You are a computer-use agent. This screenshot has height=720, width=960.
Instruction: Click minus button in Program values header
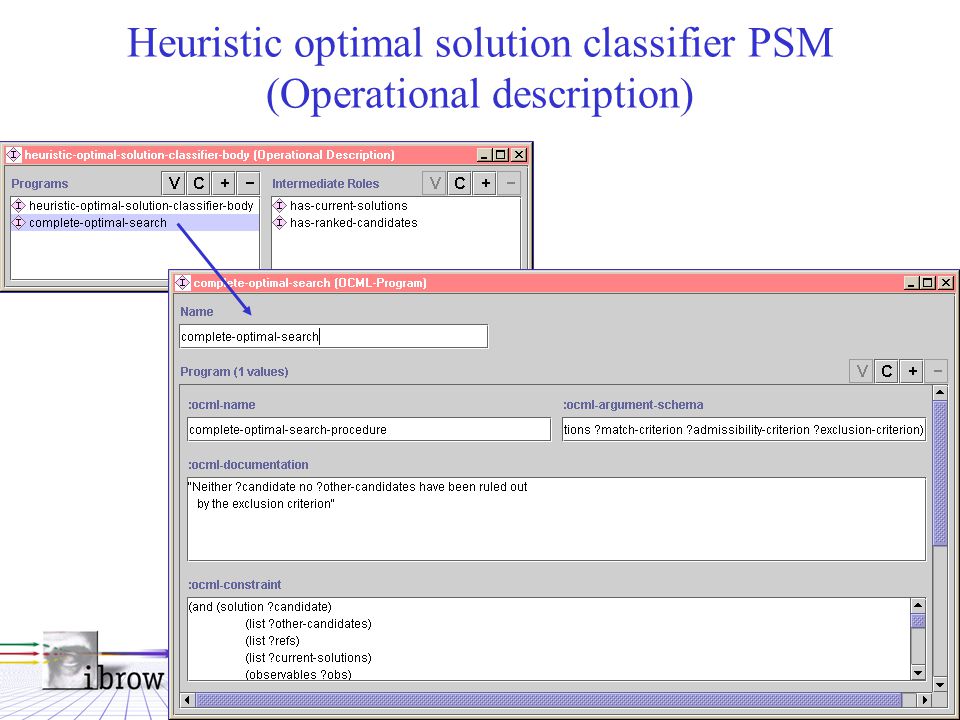click(x=937, y=371)
